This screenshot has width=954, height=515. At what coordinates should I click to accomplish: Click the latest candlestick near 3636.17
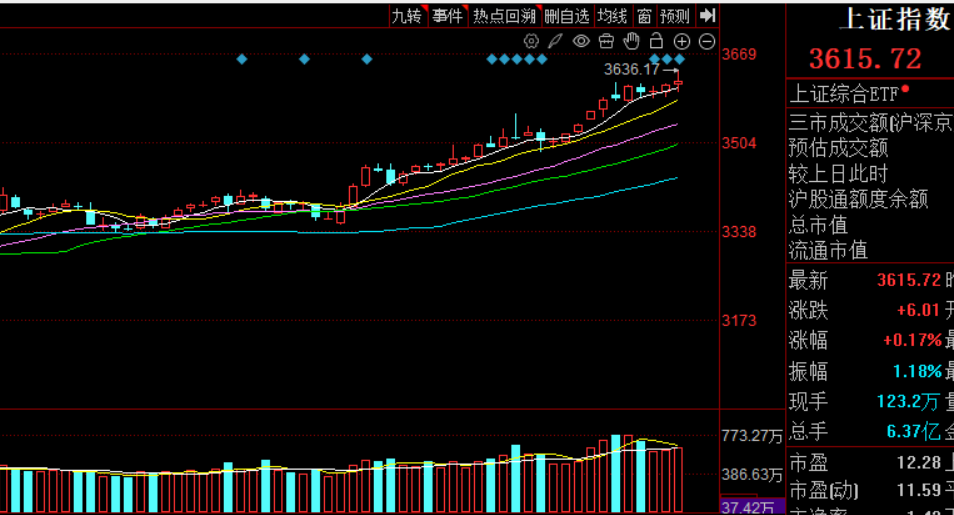point(678,82)
